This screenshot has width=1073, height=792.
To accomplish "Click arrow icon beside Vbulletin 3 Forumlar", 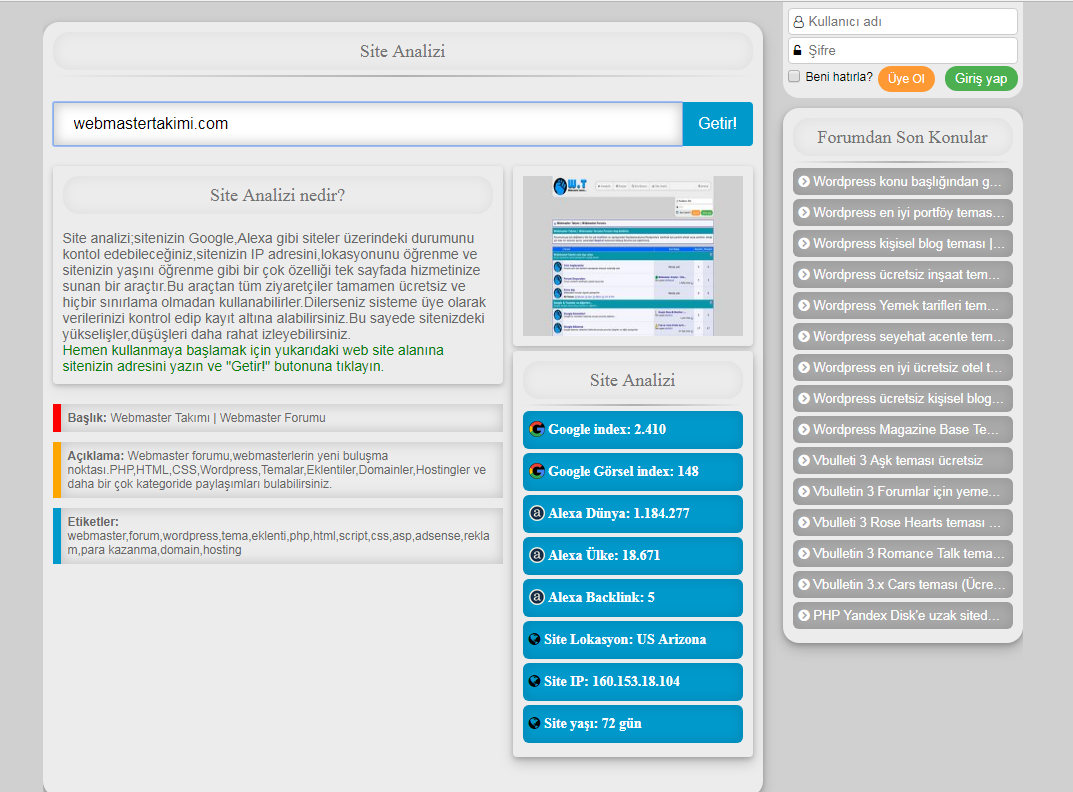I will 804,491.
